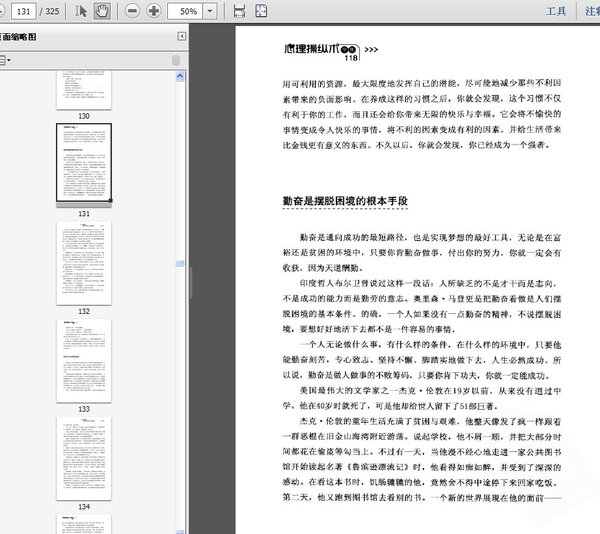Click thumbnail label 132
Image resolution: width=600 pixels, height=534 pixels.
[x=84, y=311]
